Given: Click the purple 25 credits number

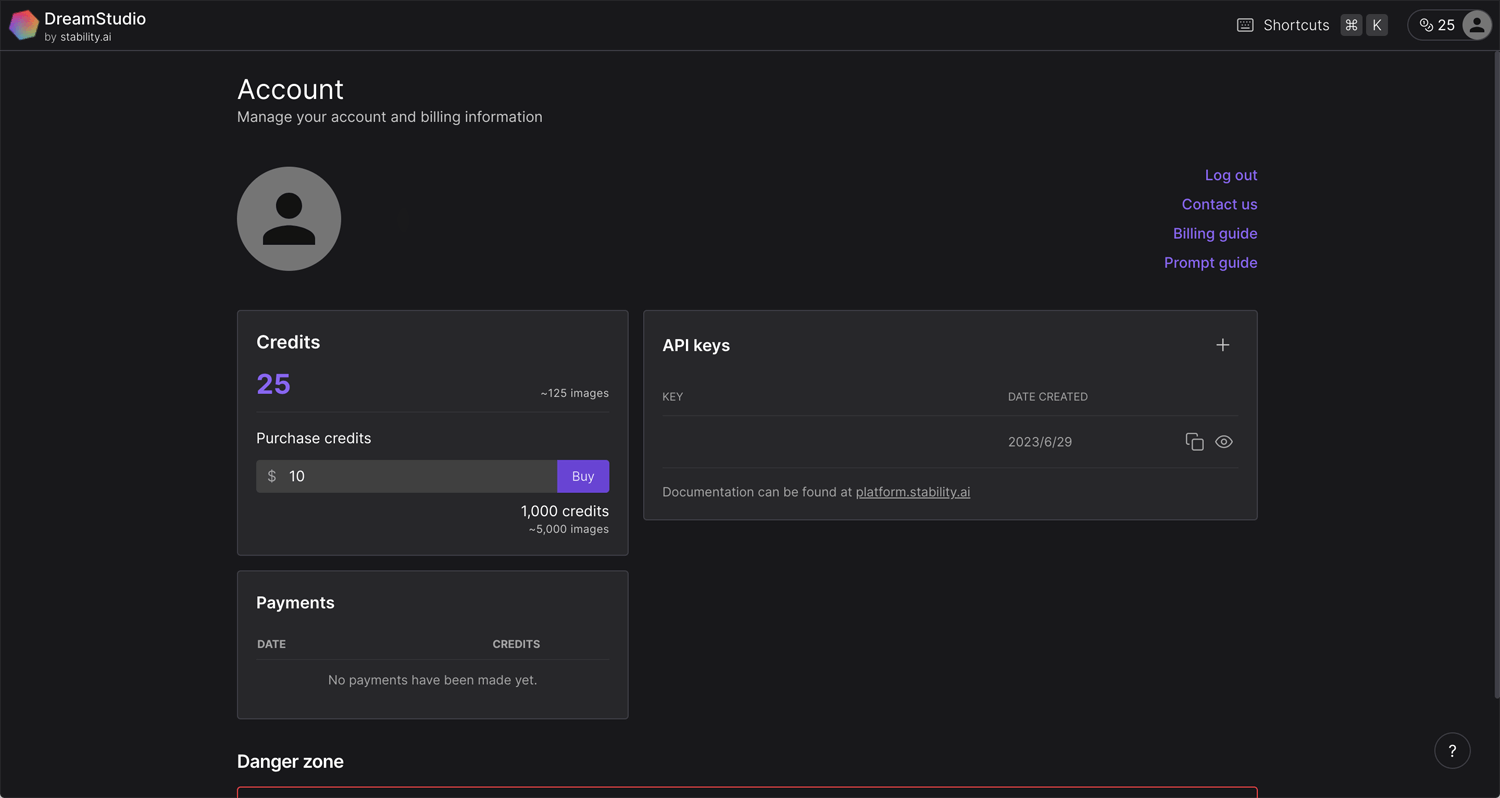Looking at the screenshot, I should pyautogui.click(x=273, y=384).
